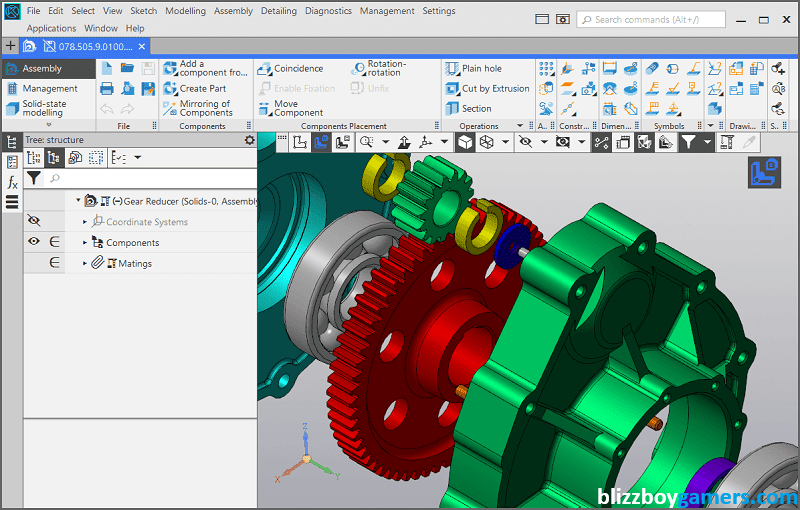Viewport: 800px width, 510px height.
Task: Show hidden Coordinate Systems via eye icon
Action: pos(34,221)
